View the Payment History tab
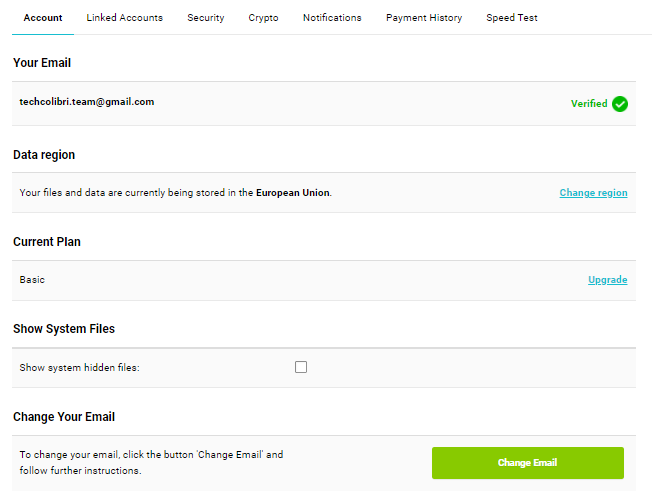 click(x=424, y=18)
